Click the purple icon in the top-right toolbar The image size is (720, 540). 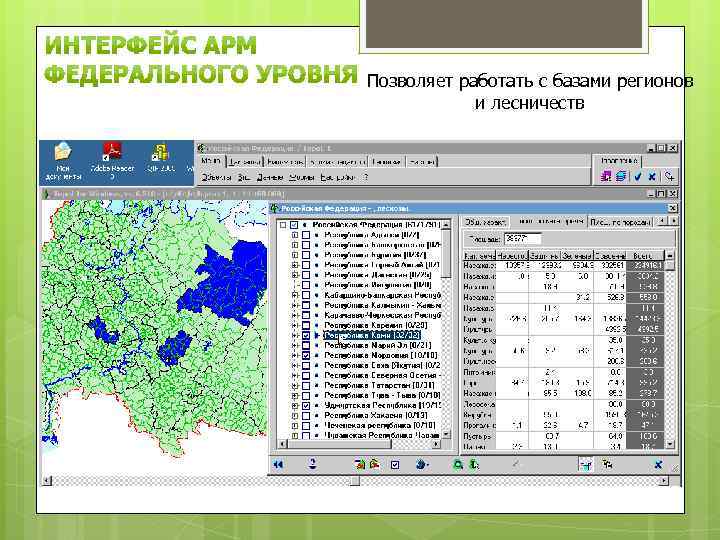606,176
